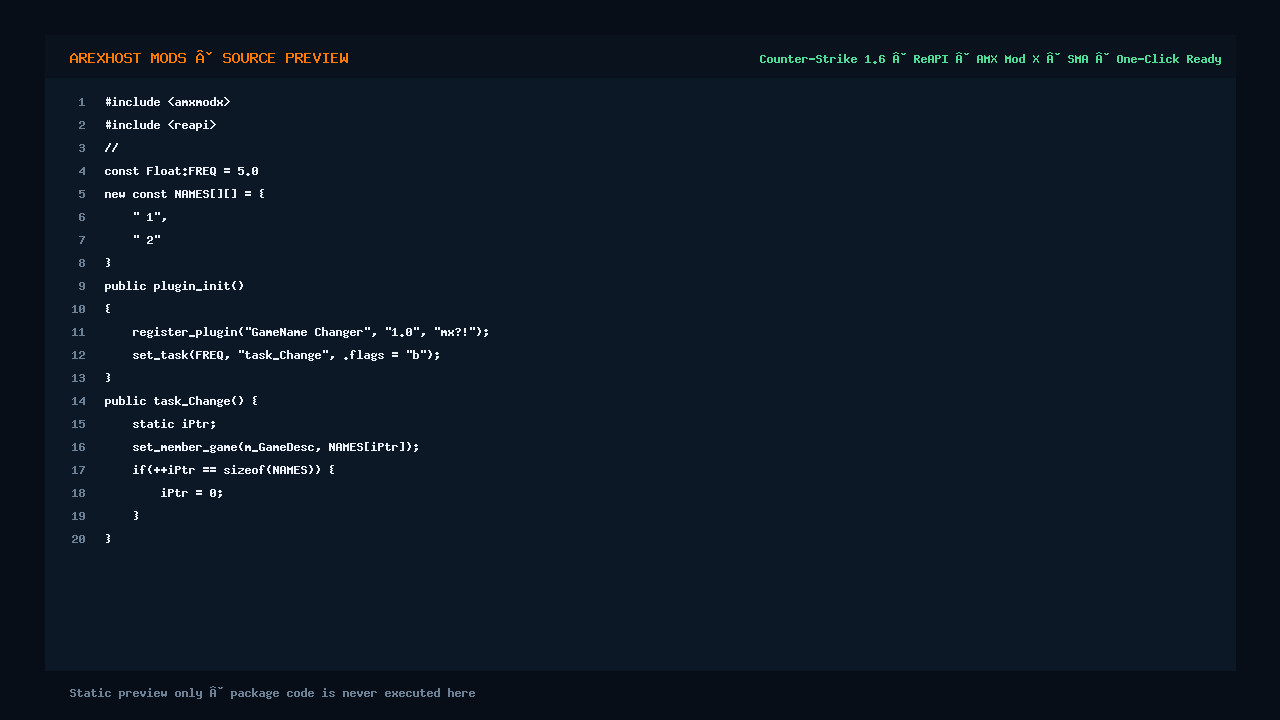Viewport: 1280px width, 720px height.
Task: Click the closing brace on line 19
Action: [x=136, y=516]
